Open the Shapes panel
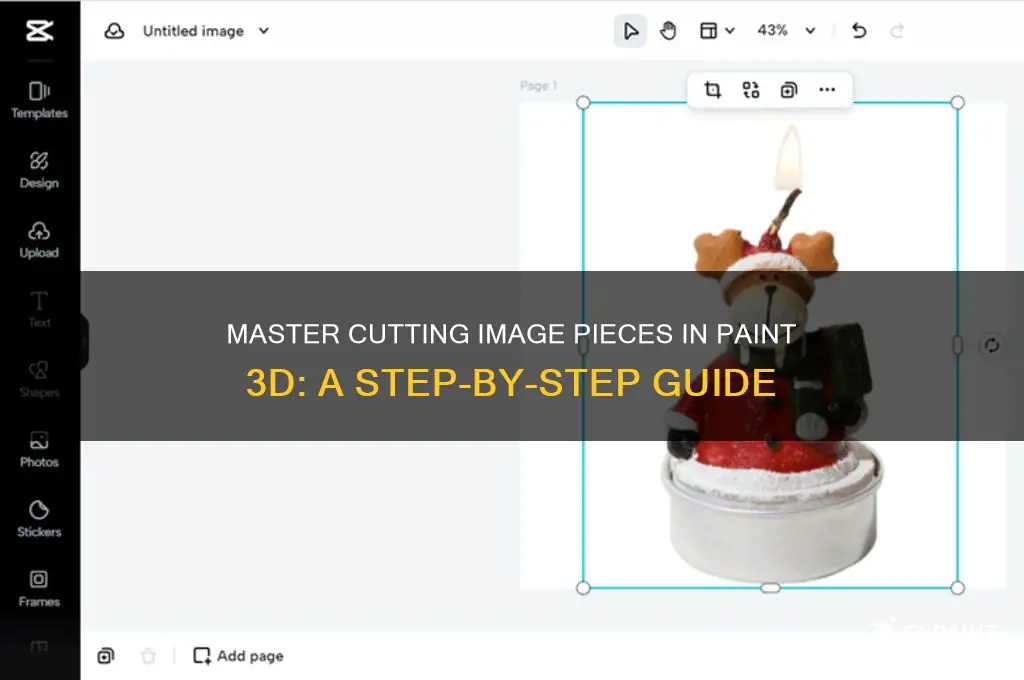 tap(39, 380)
